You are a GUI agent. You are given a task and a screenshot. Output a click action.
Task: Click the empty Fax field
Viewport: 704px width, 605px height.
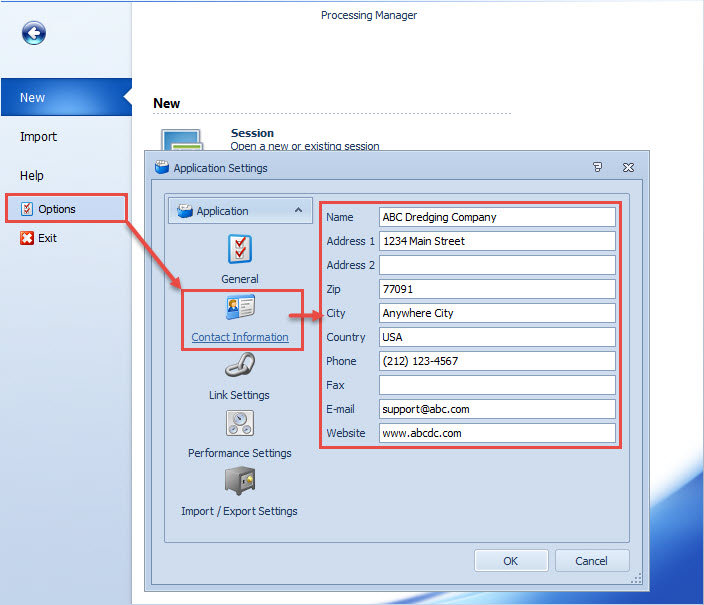click(x=497, y=385)
